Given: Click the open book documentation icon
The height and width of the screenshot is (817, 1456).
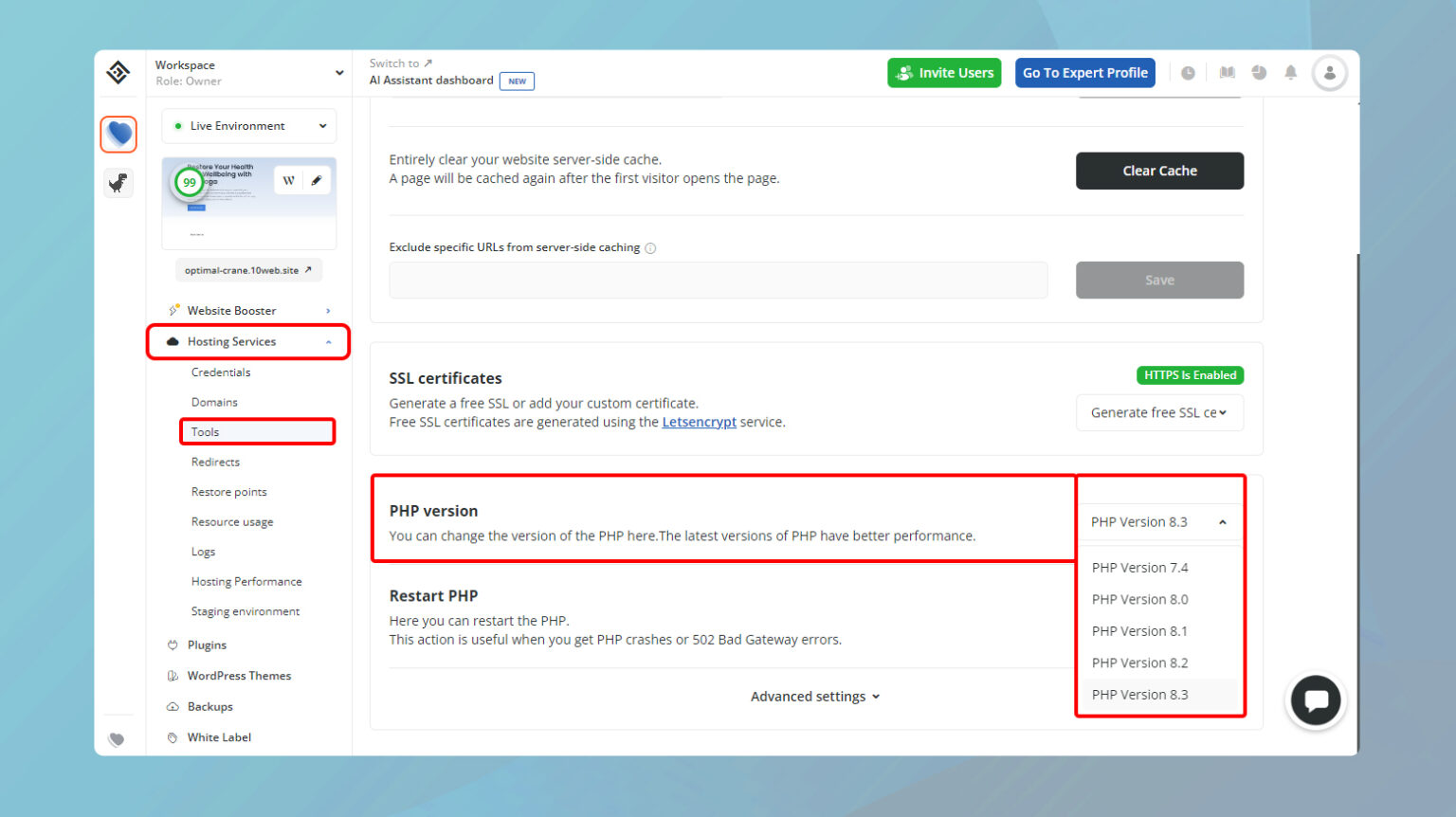Looking at the screenshot, I should [x=1228, y=73].
